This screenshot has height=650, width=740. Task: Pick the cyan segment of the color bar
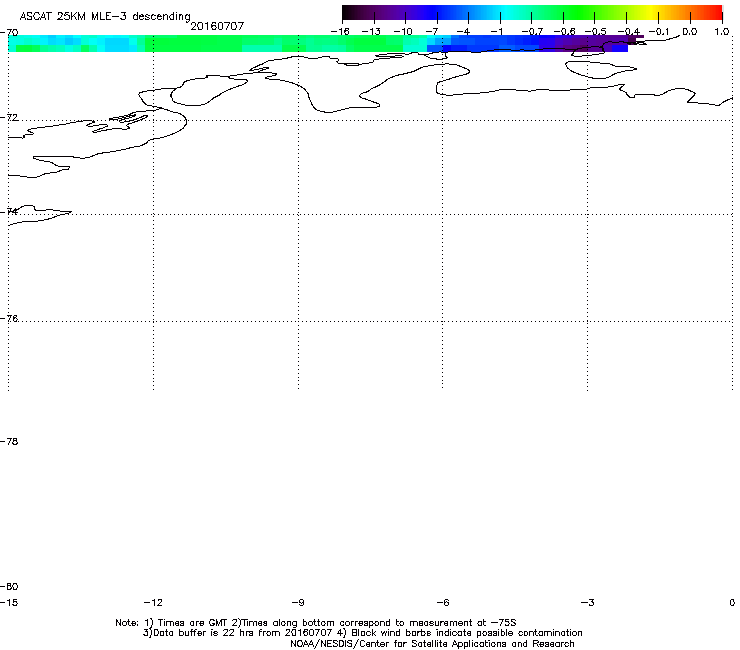pyautogui.click(x=505, y=13)
